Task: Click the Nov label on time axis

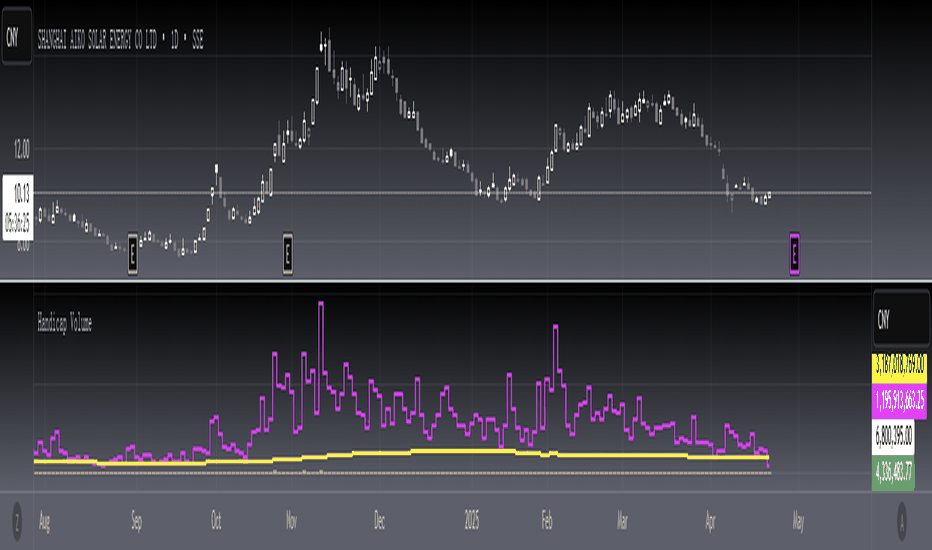Action: point(291,521)
